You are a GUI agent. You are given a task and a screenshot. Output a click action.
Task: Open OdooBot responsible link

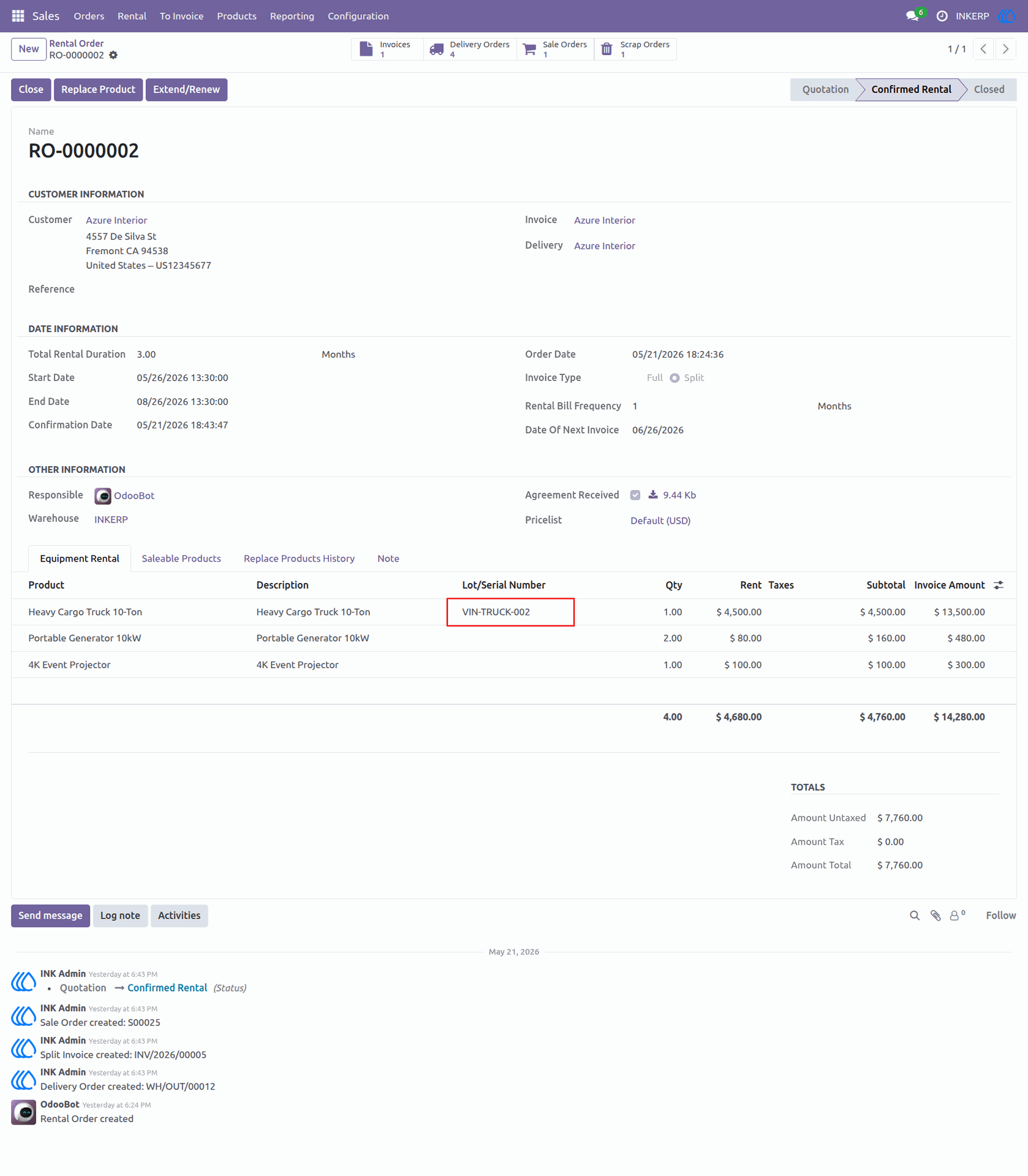pyautogui.click(x=134, y=496)
